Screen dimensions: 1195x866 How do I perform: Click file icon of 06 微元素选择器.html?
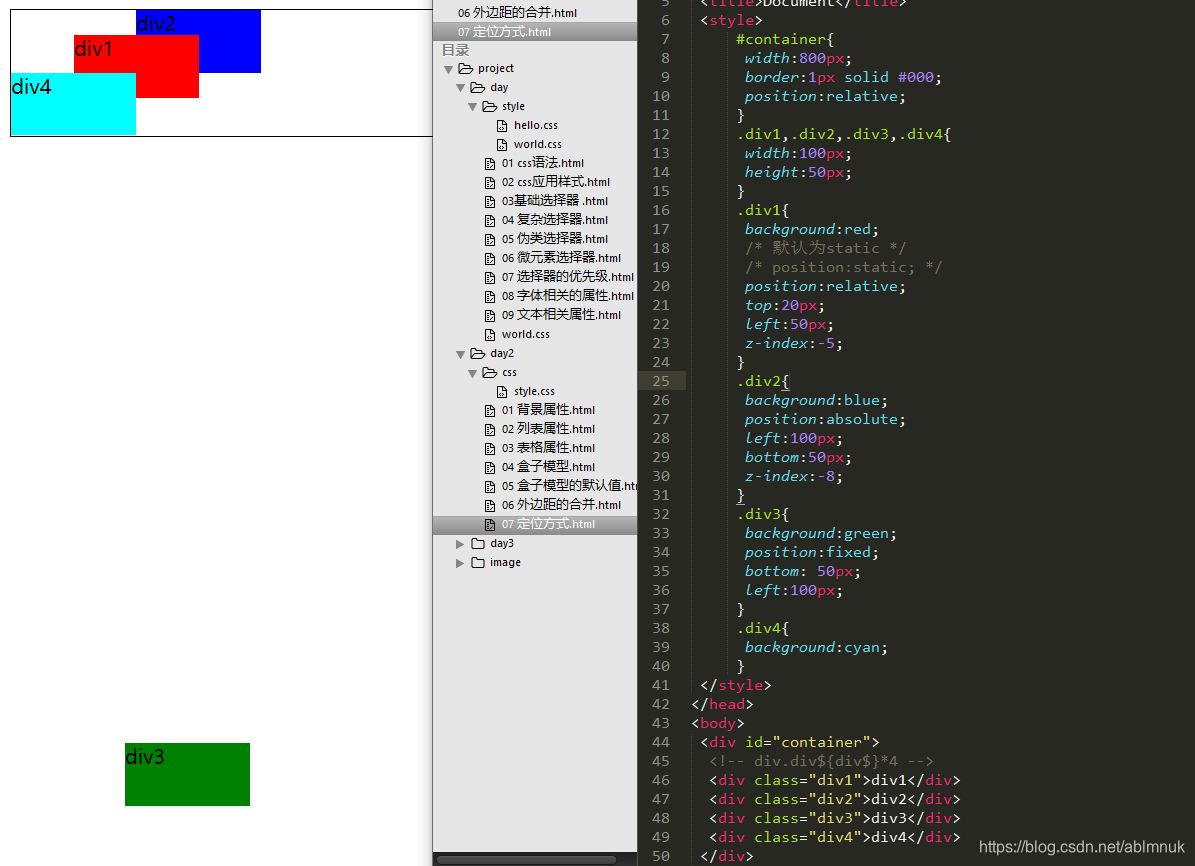(x=490, y=259)
